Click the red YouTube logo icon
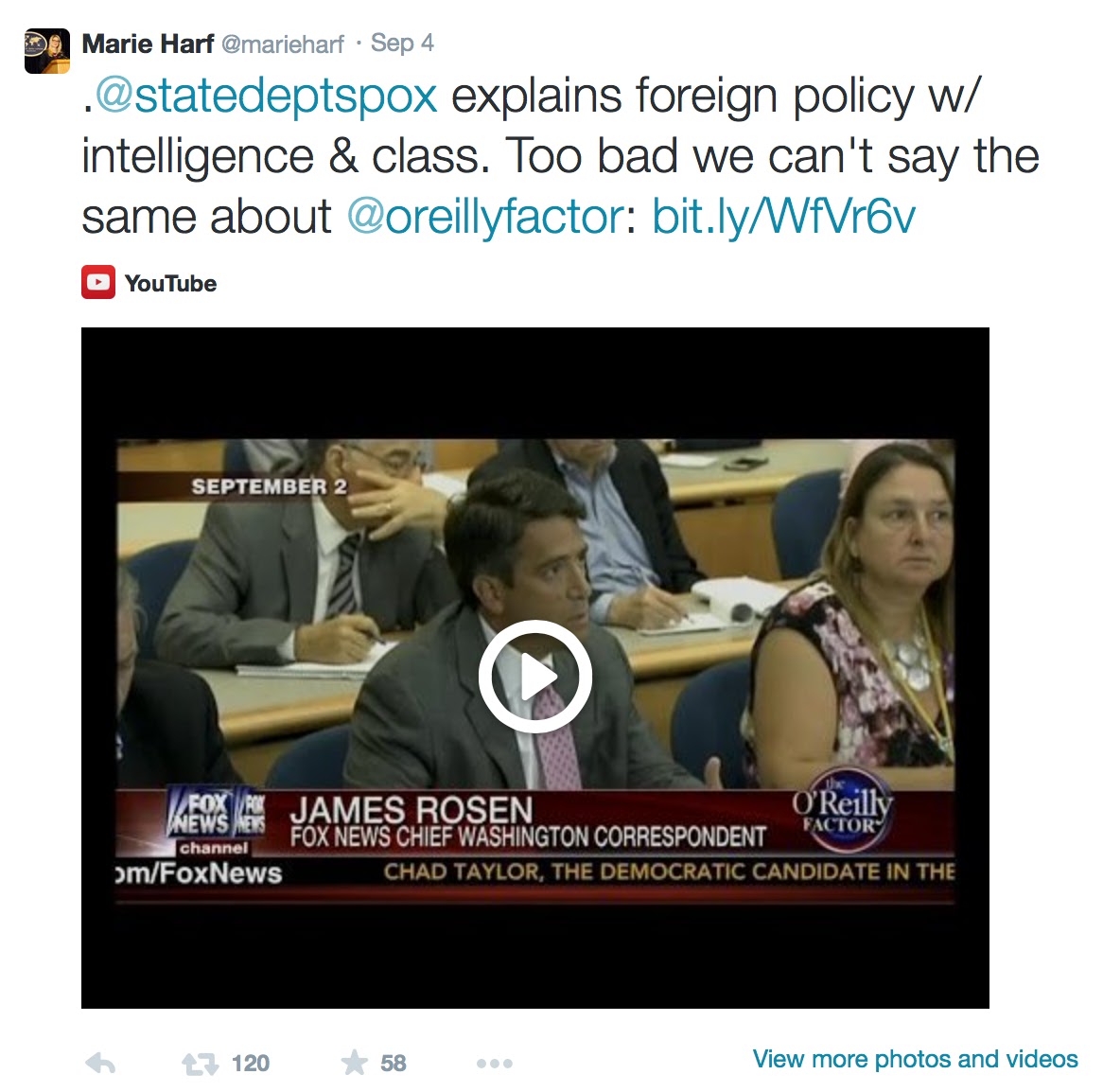Screen dimensions: 1103x1092 pyautogui.click(x=97, y=282)
